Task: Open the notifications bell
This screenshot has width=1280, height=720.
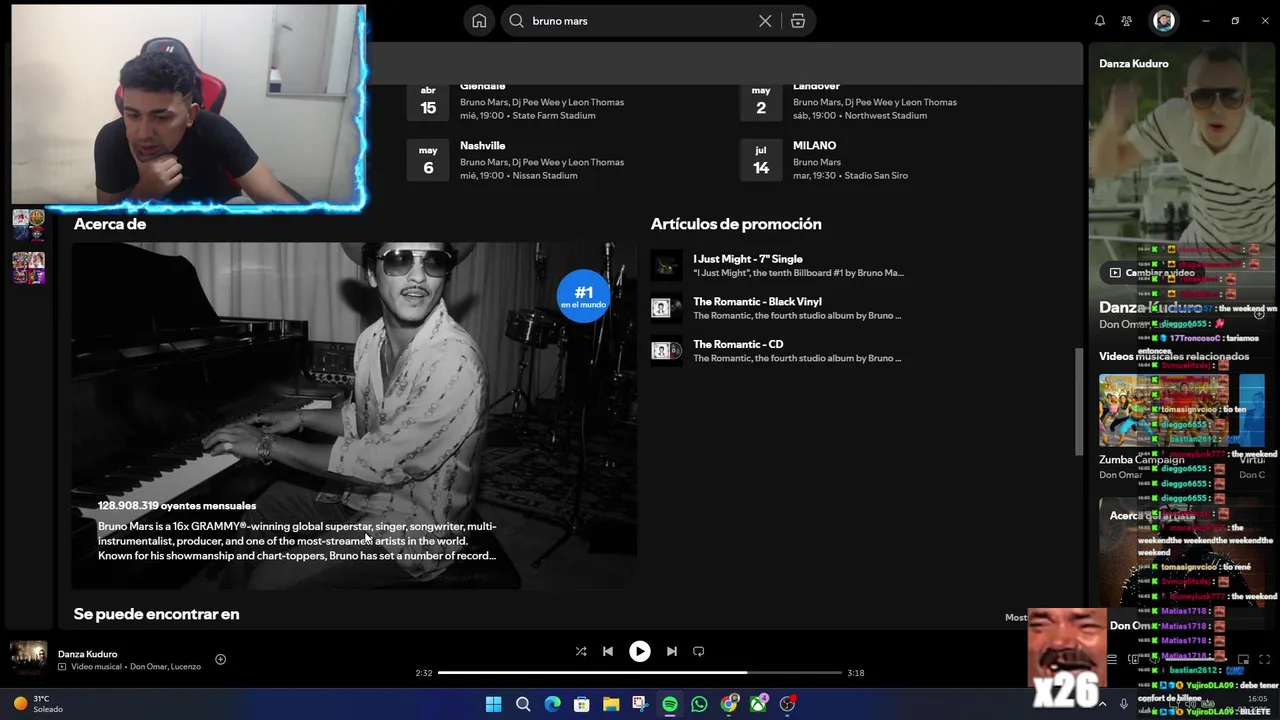Action: (x=1100, y=21)
